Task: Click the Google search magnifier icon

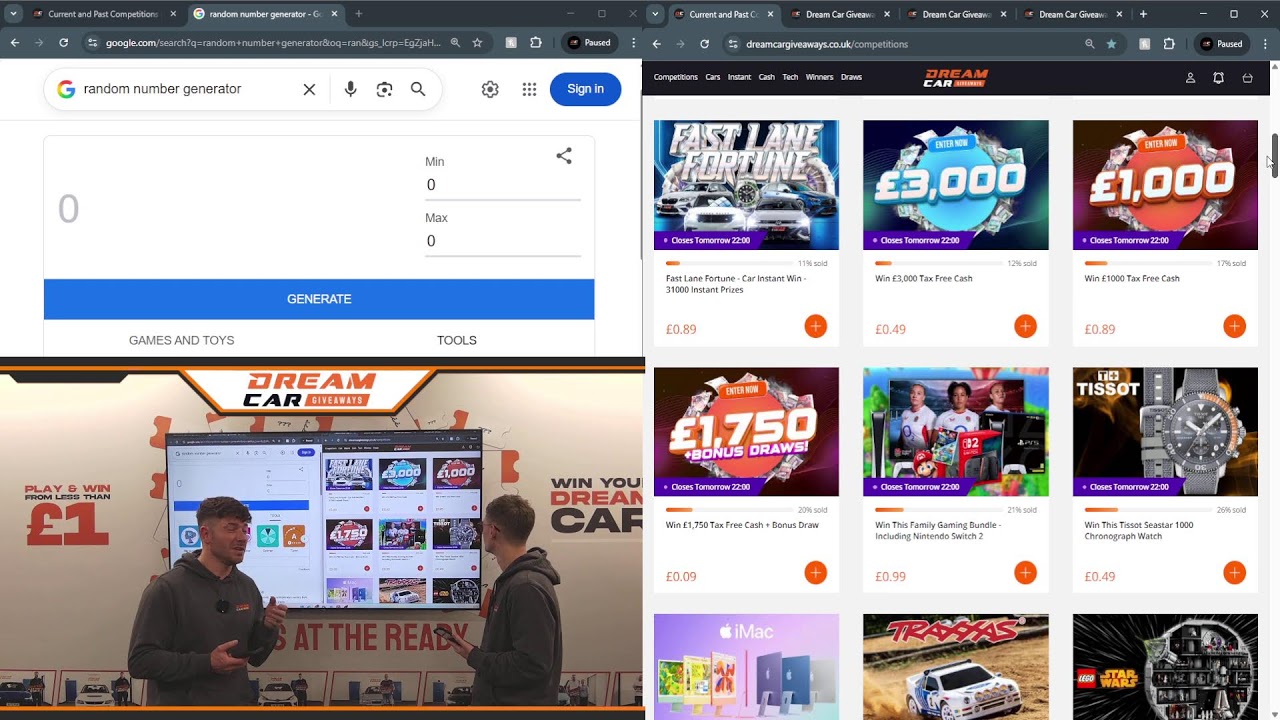Action: click(418, 89)
